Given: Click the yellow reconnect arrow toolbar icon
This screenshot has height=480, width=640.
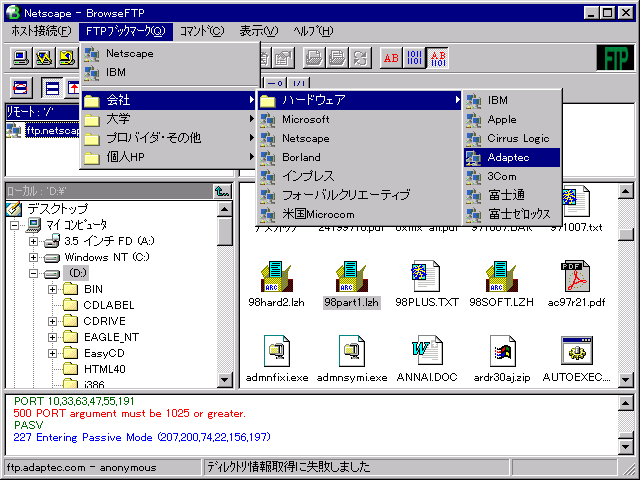Looking at the screenshot, I should 67,58.
